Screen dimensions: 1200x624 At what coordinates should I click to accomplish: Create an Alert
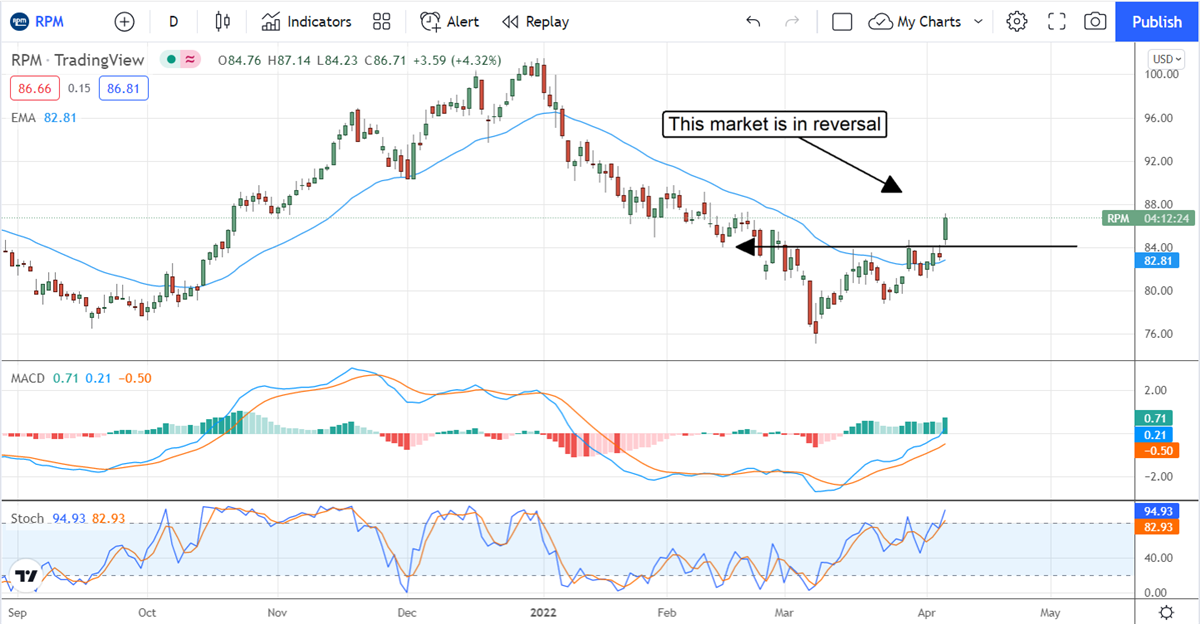(450, 21)
